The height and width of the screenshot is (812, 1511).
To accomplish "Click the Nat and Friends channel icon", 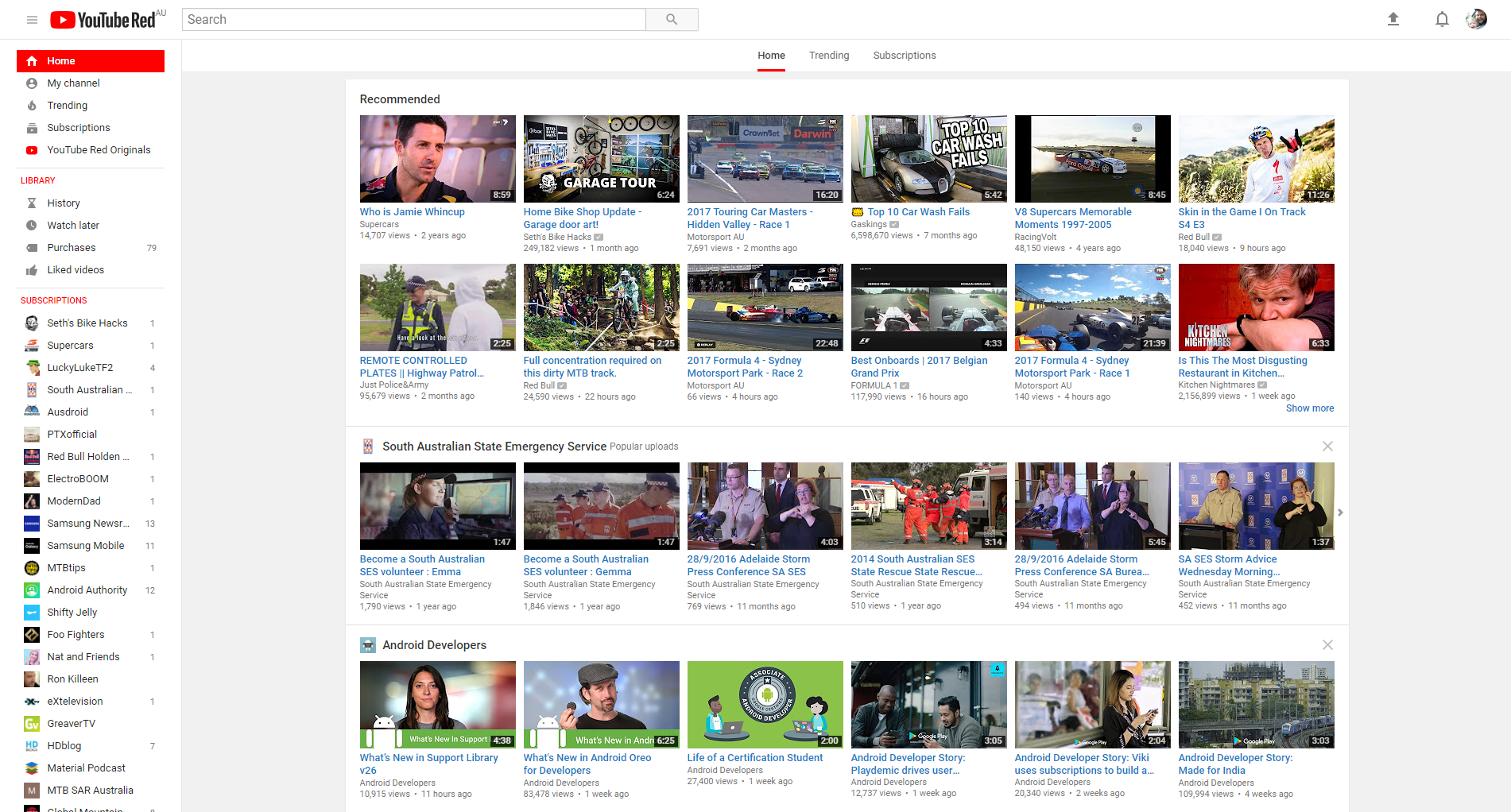I will tap(32, 657).
